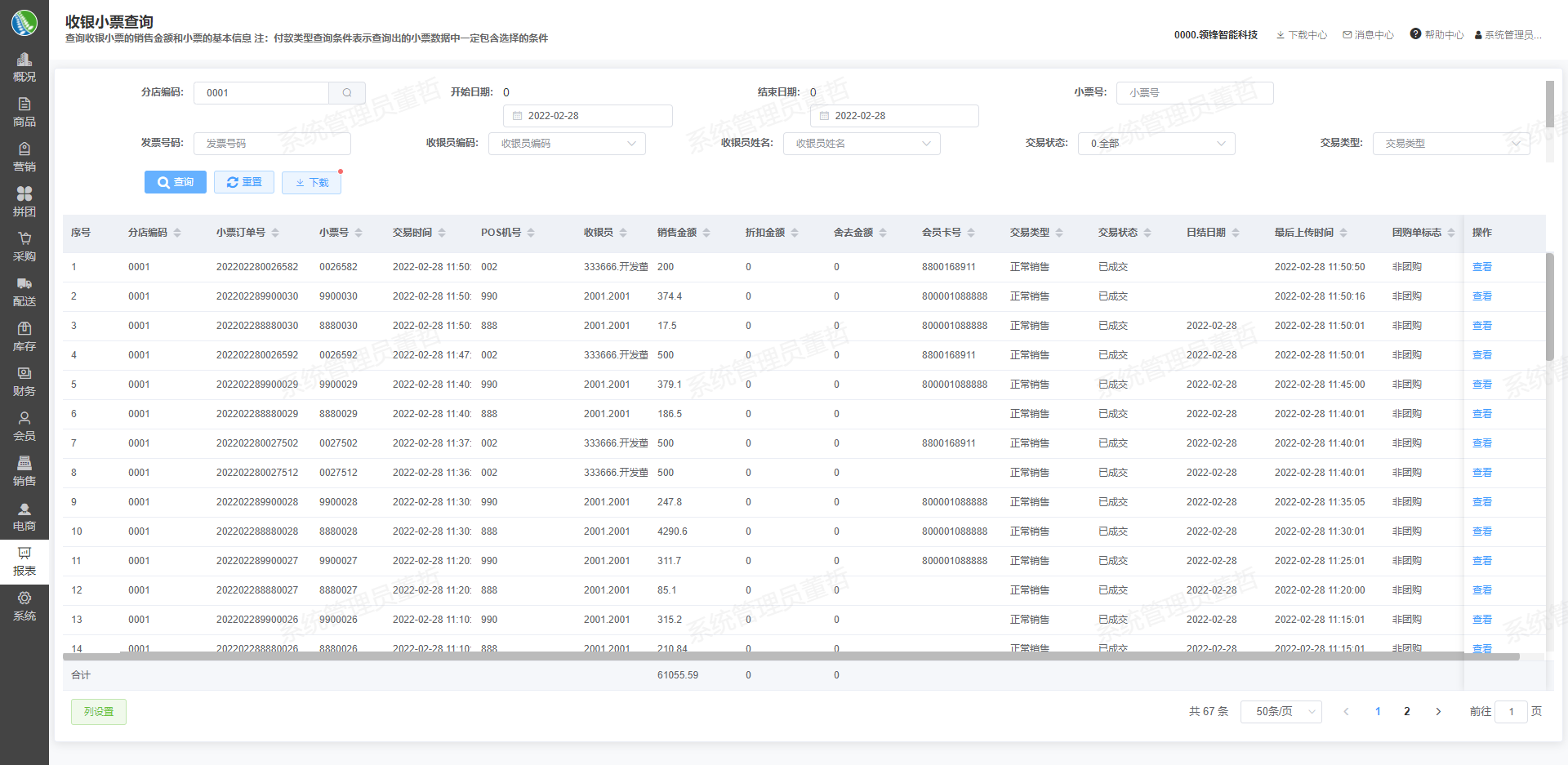Open the 营销 marketing sidebar icon
This screenshot has height=765, width=1568.
24,149
